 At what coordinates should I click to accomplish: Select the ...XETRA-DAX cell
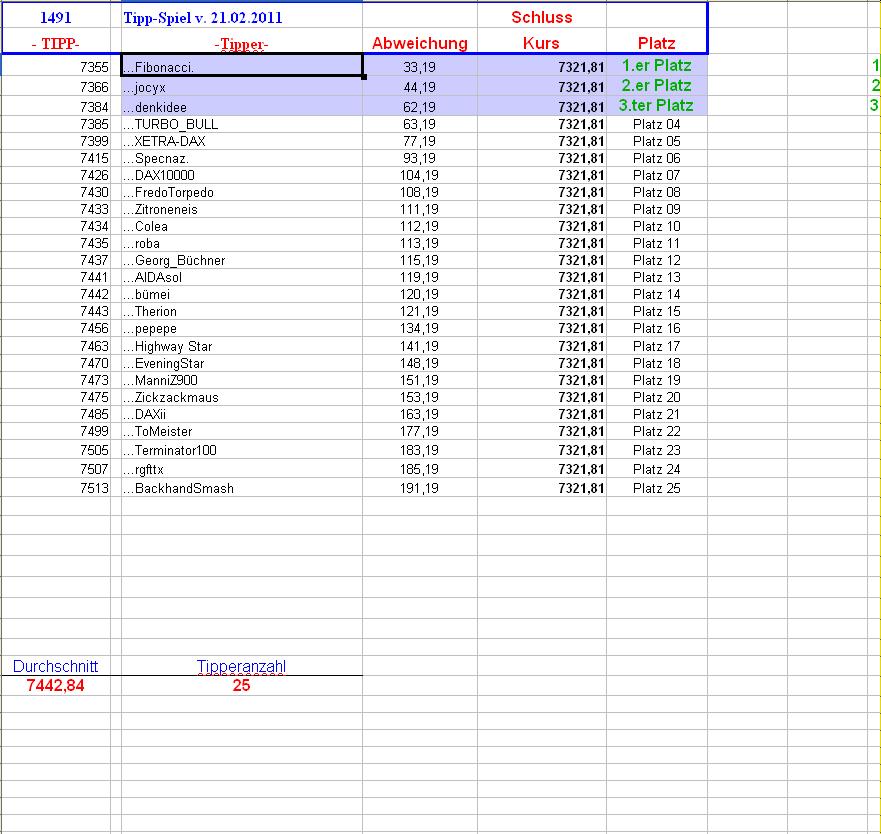242,141
